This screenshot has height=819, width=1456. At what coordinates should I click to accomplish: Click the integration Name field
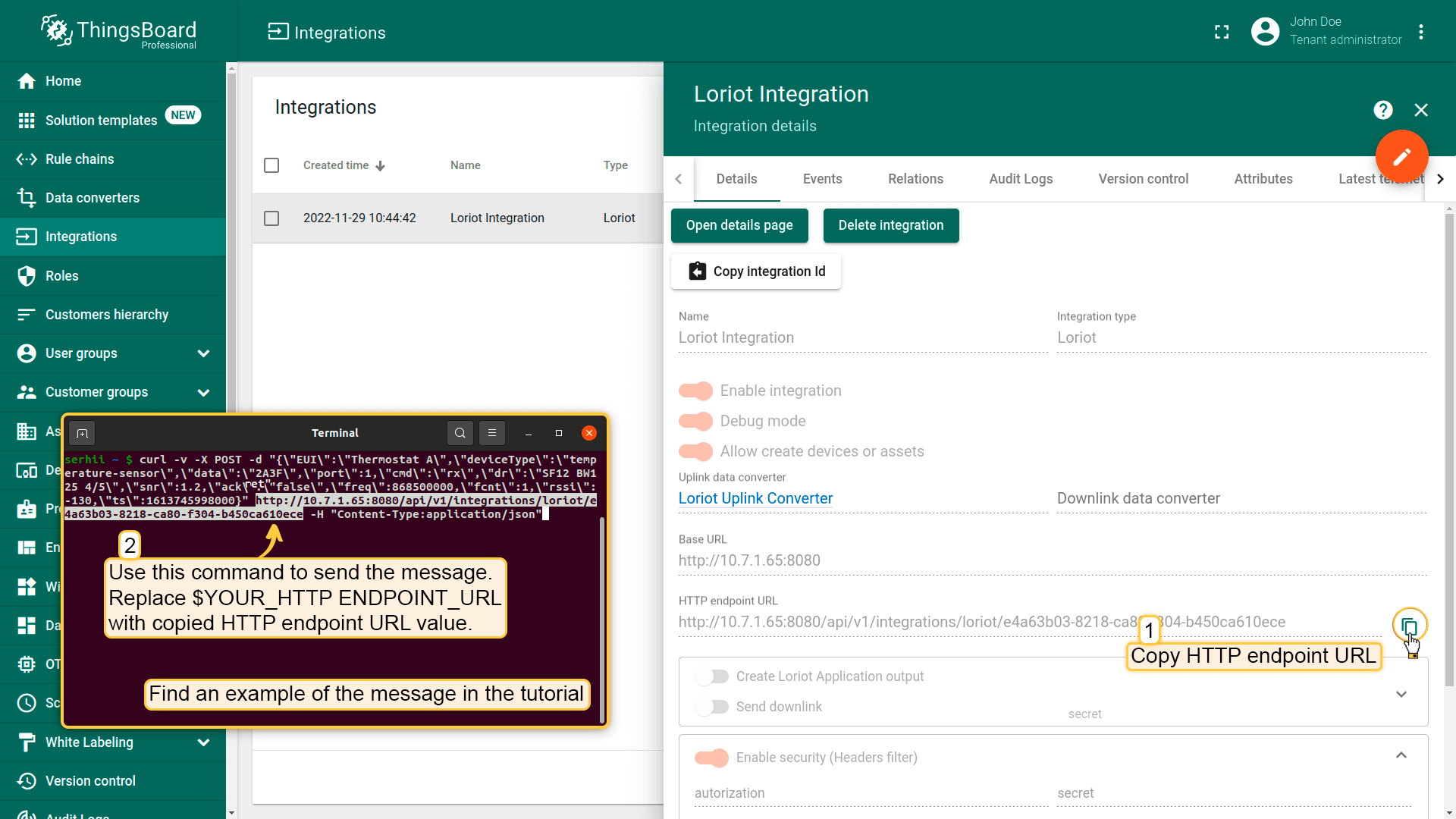(863, 337)
